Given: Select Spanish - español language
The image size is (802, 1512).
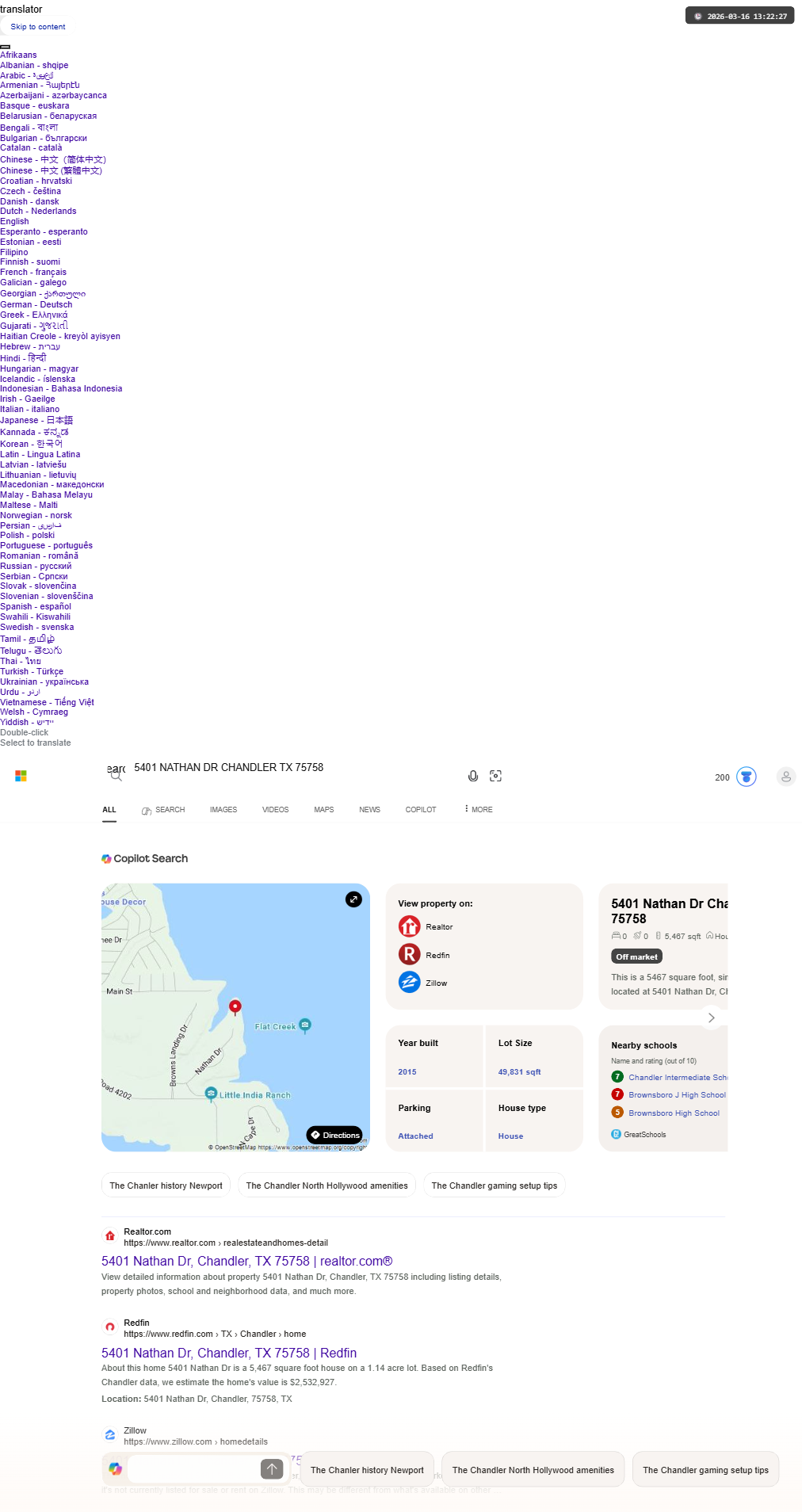Looking at the screenshot, I should [36, 607].
